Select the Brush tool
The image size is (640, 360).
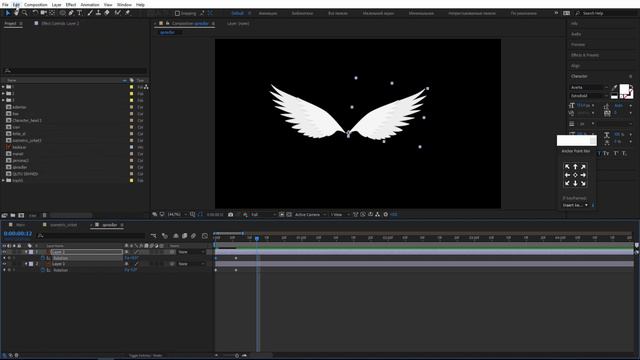click(90, 13)
